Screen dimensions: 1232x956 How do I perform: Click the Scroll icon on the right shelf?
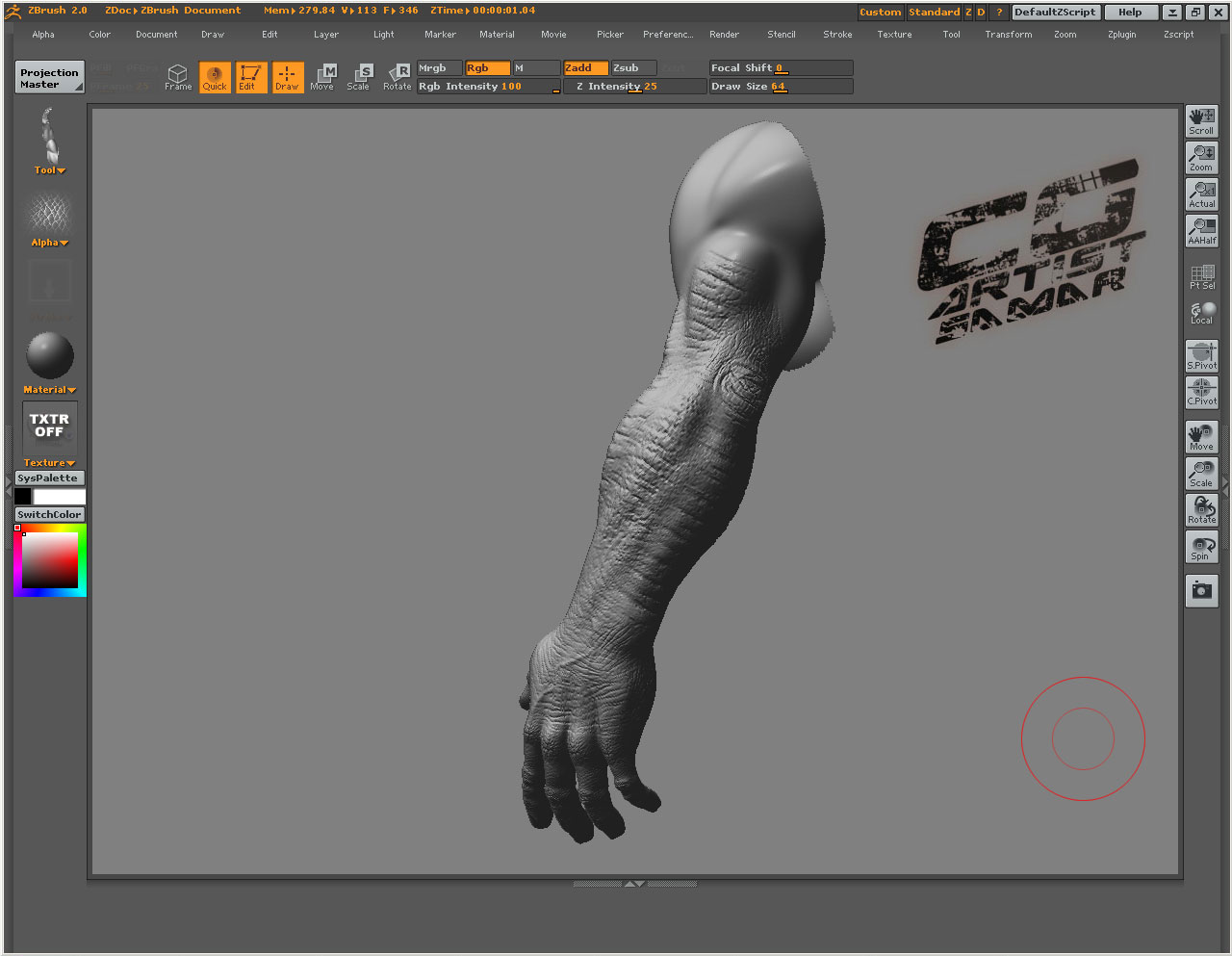tap(1201, 119)
